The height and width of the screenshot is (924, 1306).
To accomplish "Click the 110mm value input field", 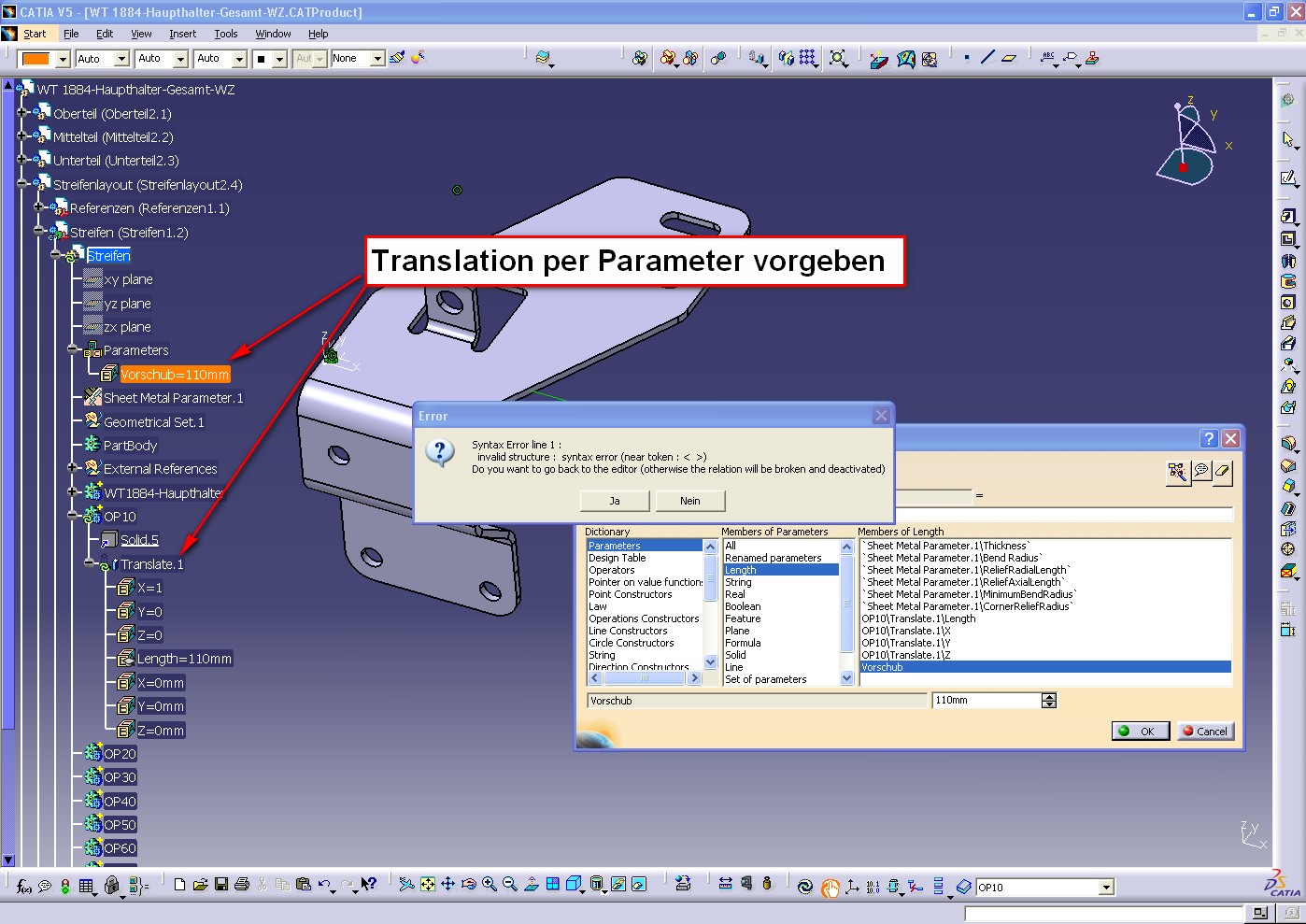I will coord(987,700).
